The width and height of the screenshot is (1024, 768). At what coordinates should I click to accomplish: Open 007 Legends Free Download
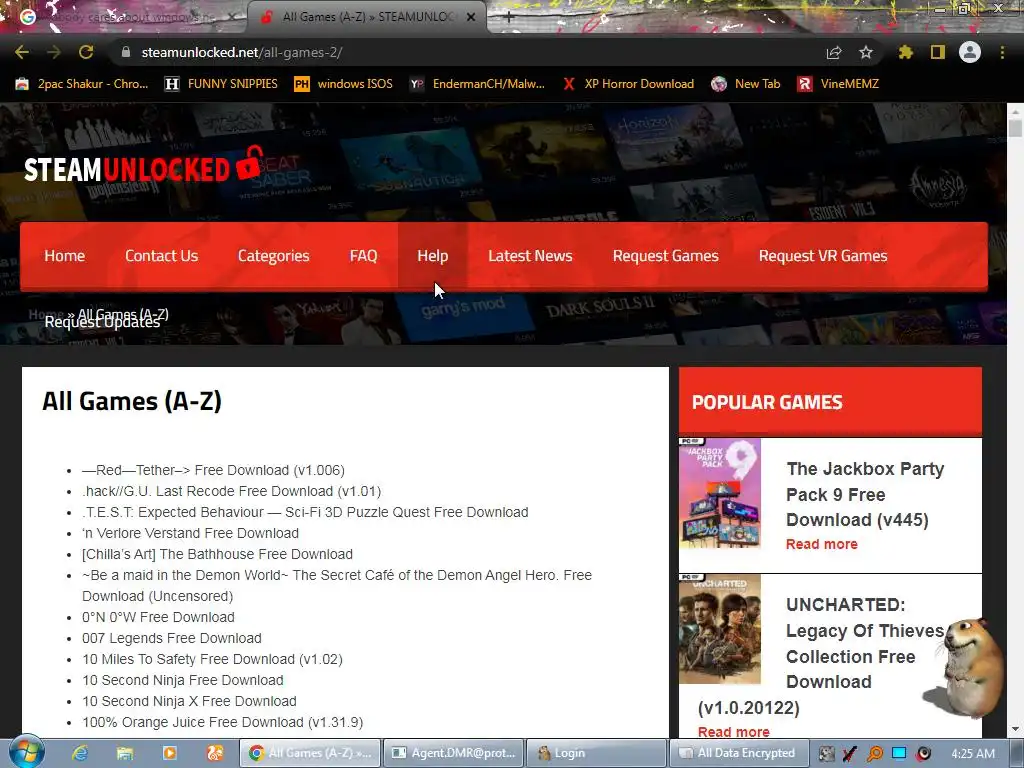click(x=172, y=638)
